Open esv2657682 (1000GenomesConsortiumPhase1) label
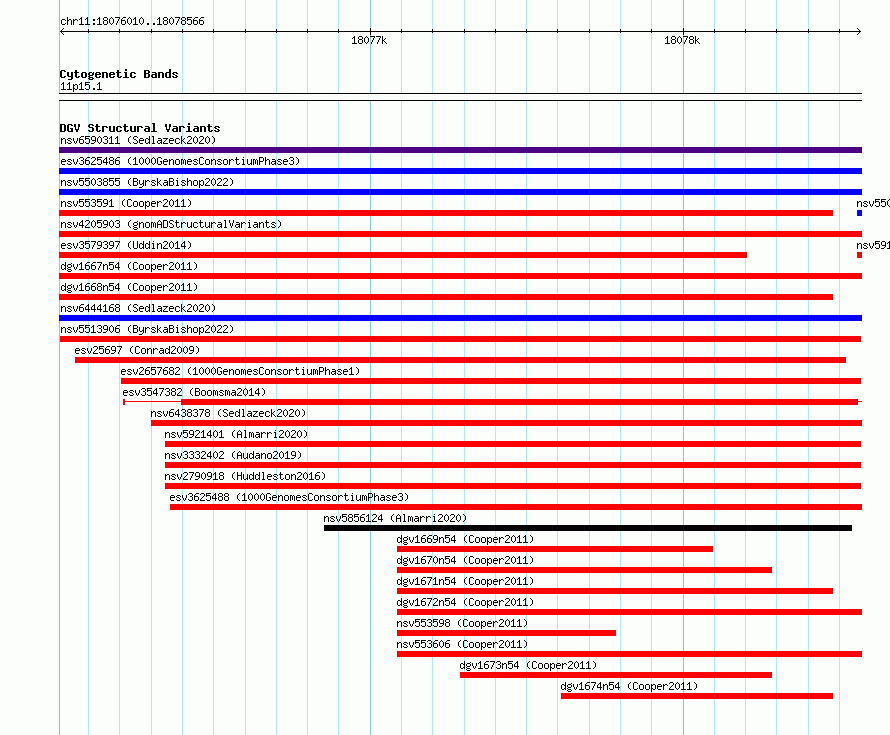 [x=240, y=371]
